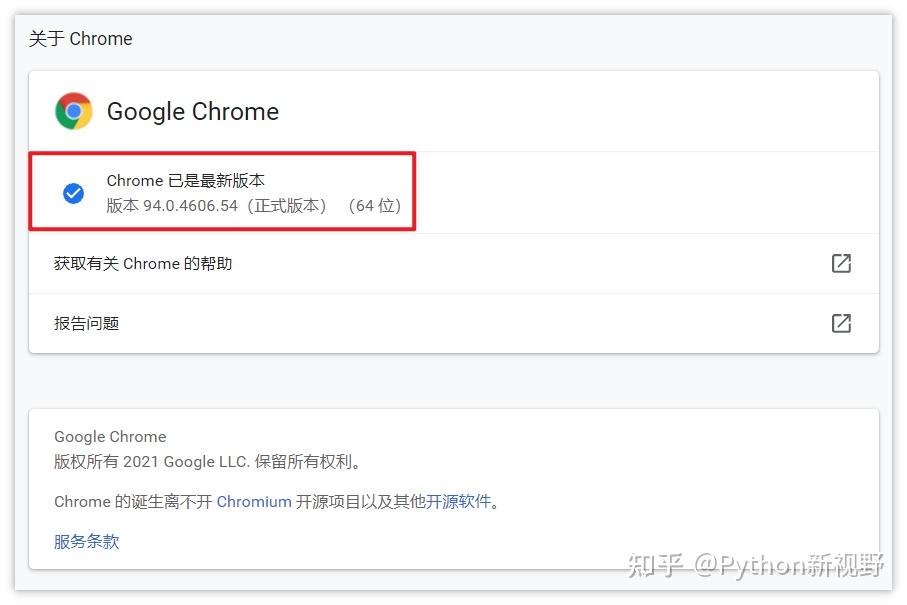This screenshot has width=907, height=605.
Task: Click the external link icon beside 报告问题
Action: pos(841,323)
